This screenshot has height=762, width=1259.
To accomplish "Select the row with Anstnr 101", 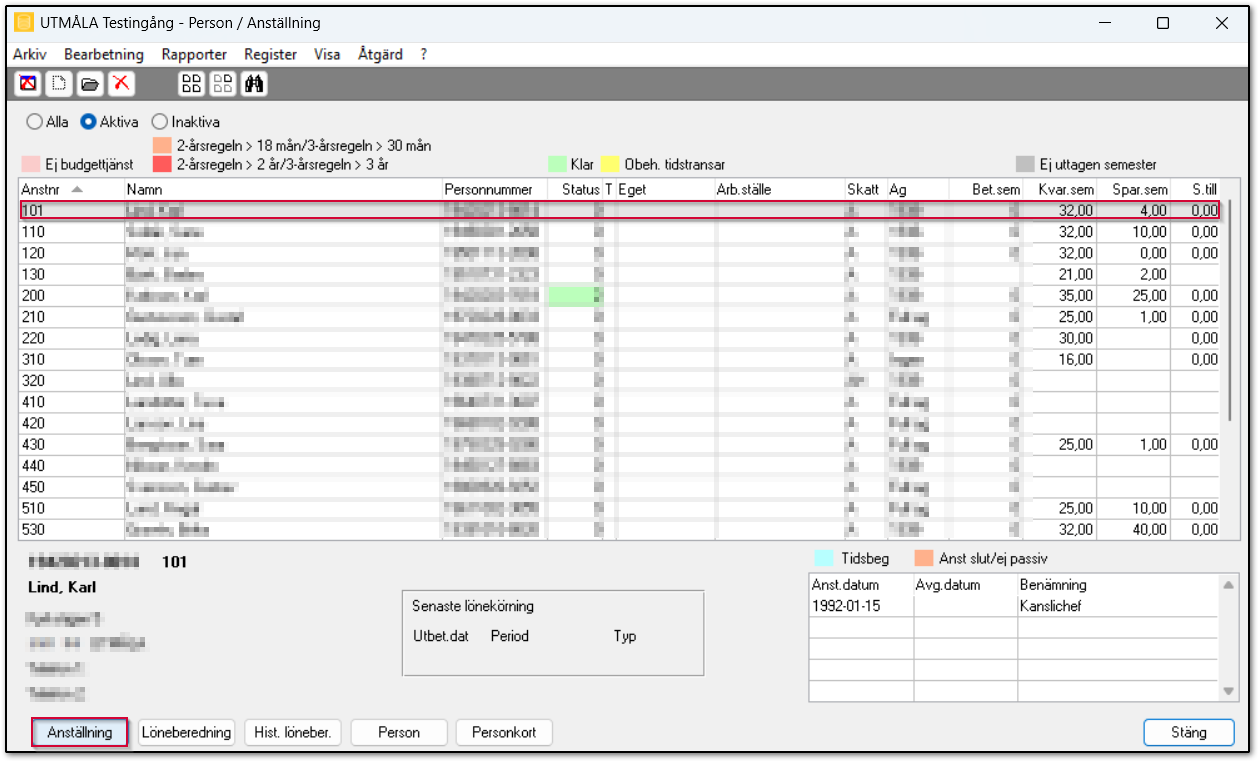I will [620, 211].
